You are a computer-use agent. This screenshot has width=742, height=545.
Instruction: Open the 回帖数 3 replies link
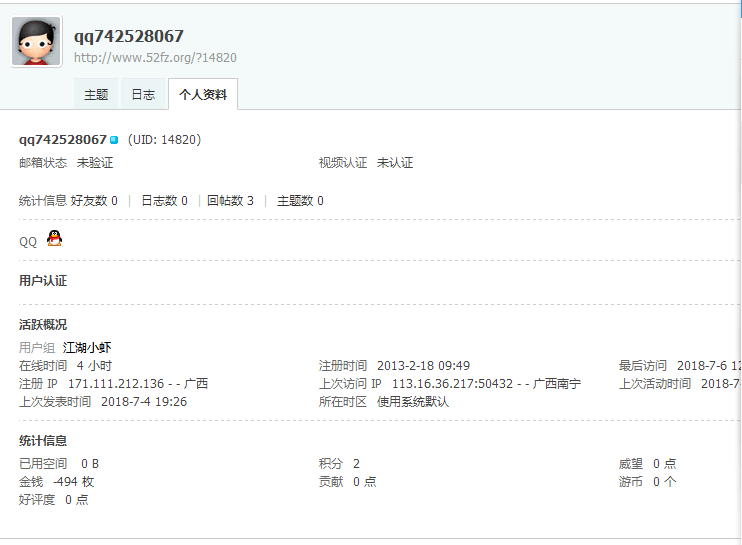(x=230, y=201)
